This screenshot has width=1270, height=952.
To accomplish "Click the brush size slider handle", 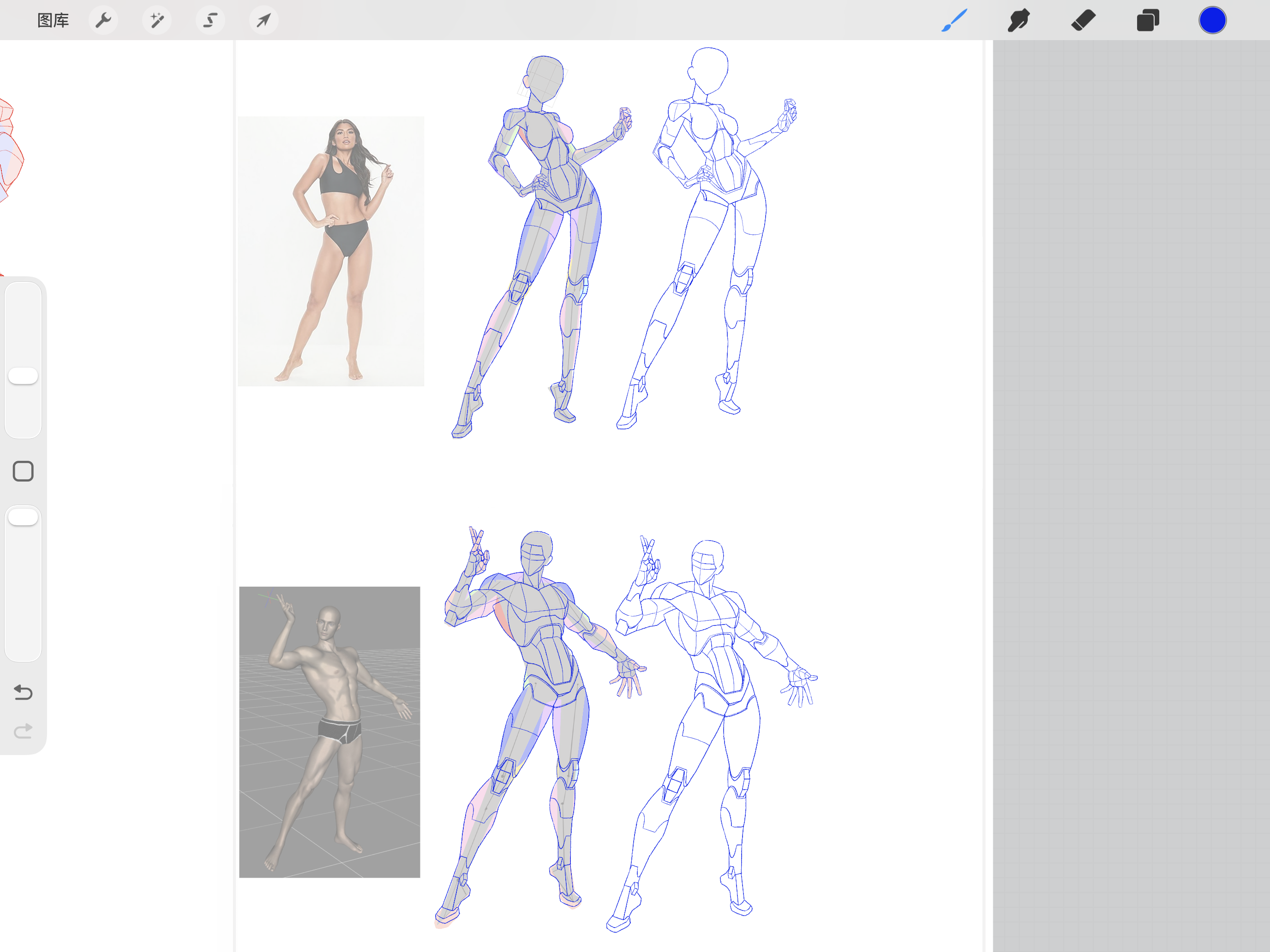I will pyautogui.click(x=23, y=376).
